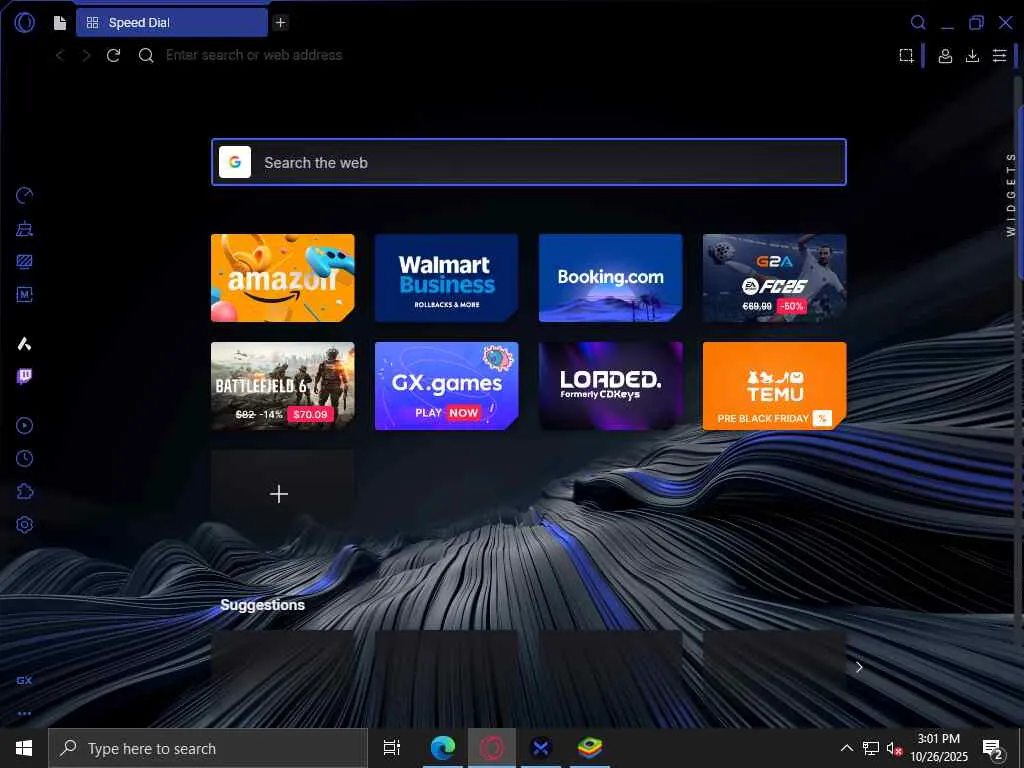This screenshot has height=768, width=1024.
Task: Click the Google search engine icon
Action: tap(235, 162)
